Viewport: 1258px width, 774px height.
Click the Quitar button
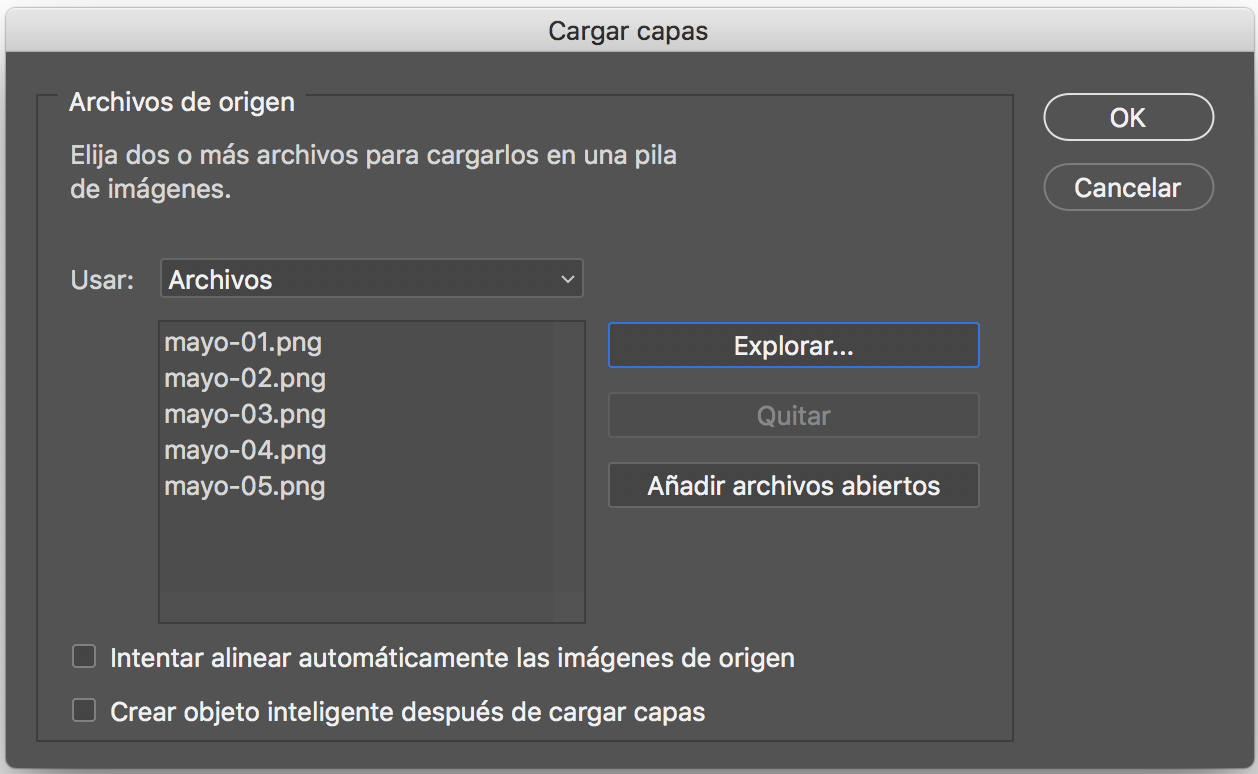pyautogui.click(x=793, y=416)
